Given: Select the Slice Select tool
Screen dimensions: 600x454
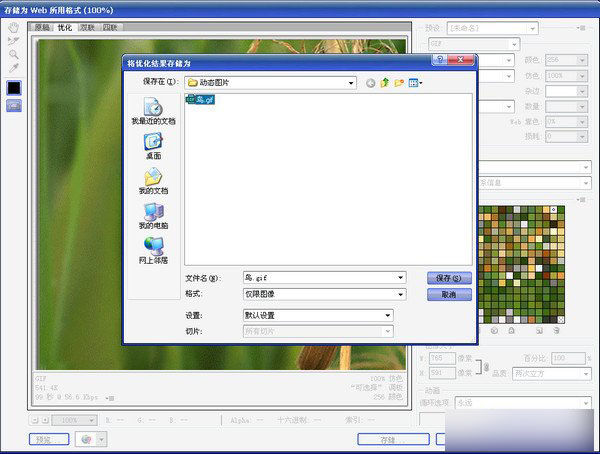Looking at the screenshot, I should click(x=13, y=40).
